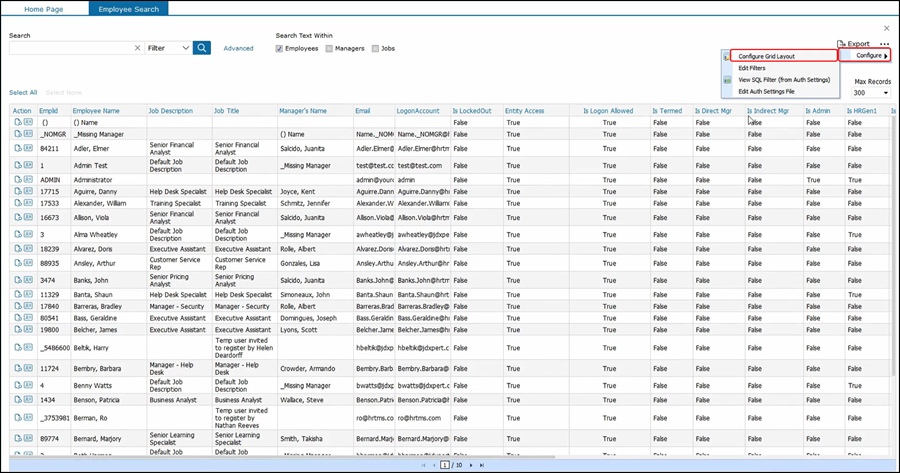This screenshot has width=900, height=473.
Task: Open the Filter dropdown
Action: (168, 48)
